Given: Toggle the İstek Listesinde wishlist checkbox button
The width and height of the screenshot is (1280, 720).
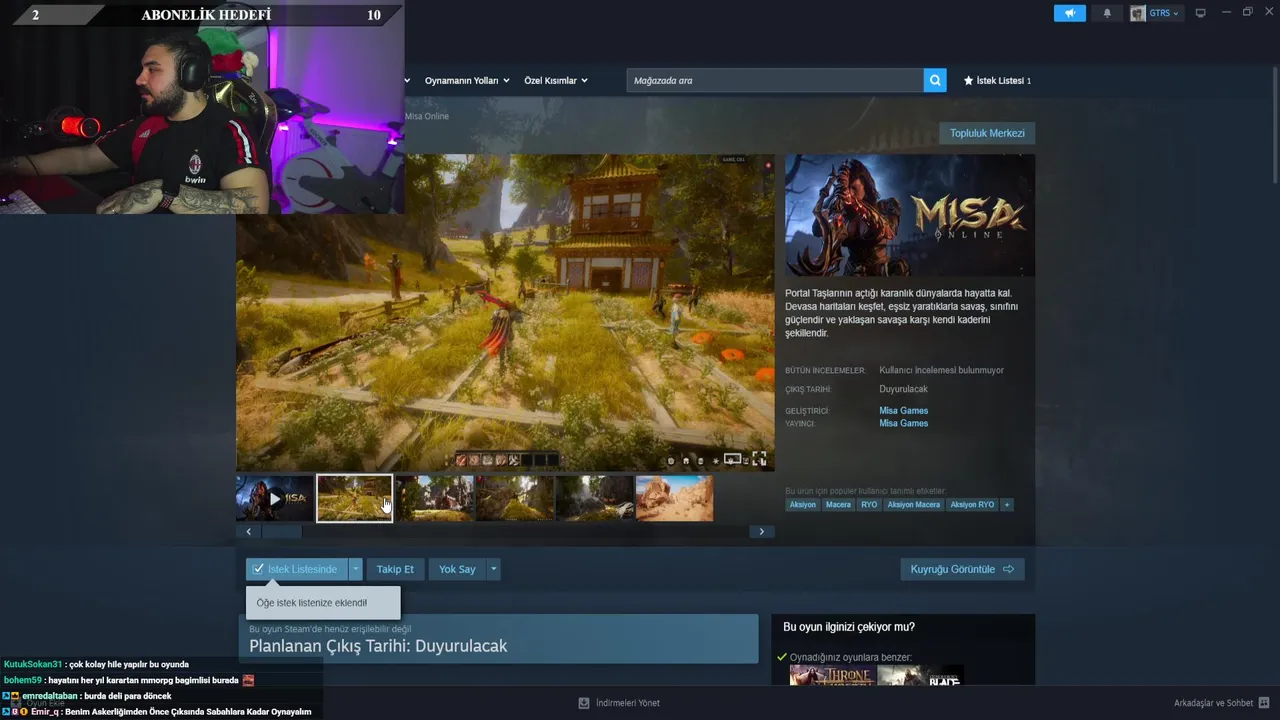Looking at the screenshot, I should coord(296,569).
